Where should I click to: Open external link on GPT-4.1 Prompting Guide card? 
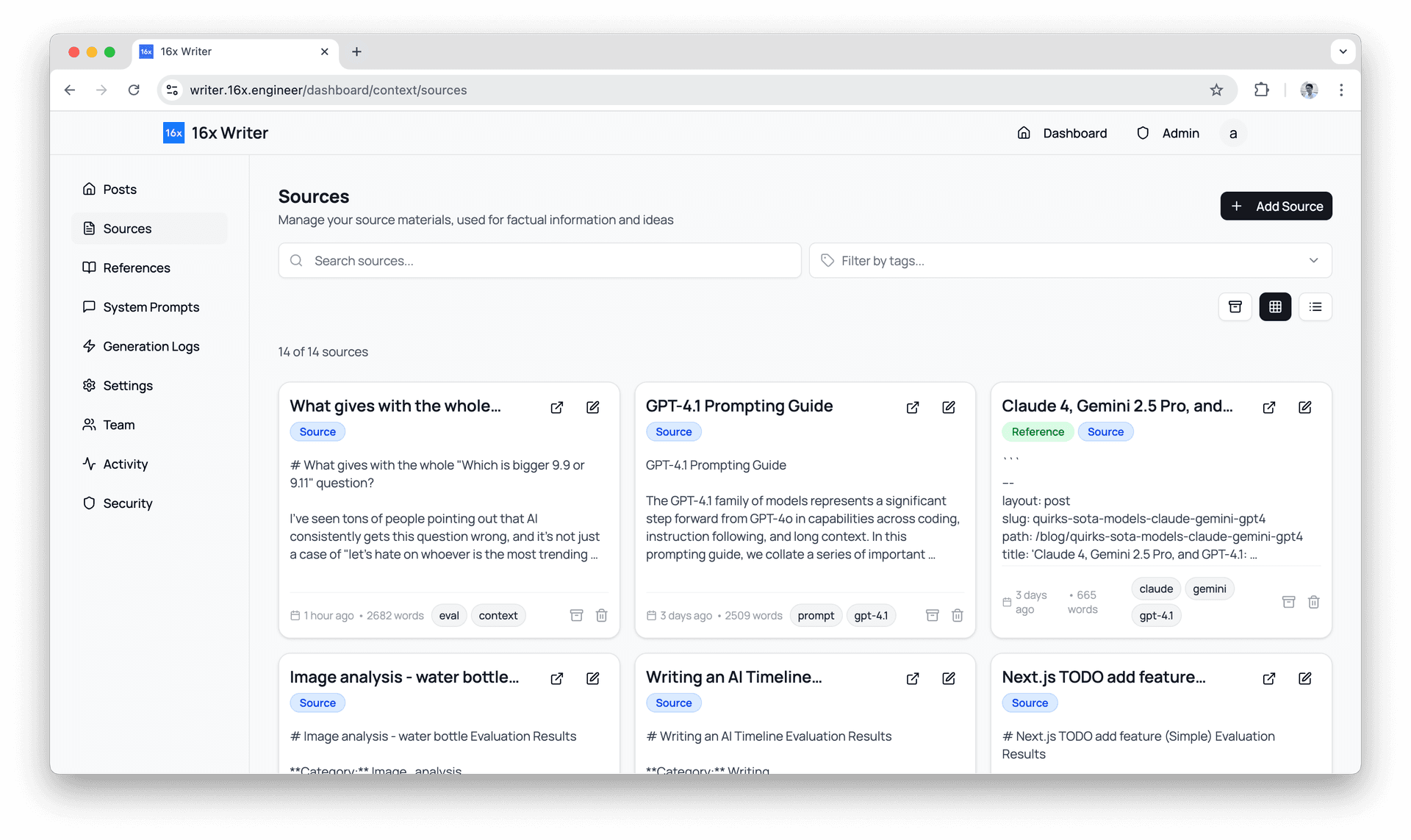coord(913,407)
